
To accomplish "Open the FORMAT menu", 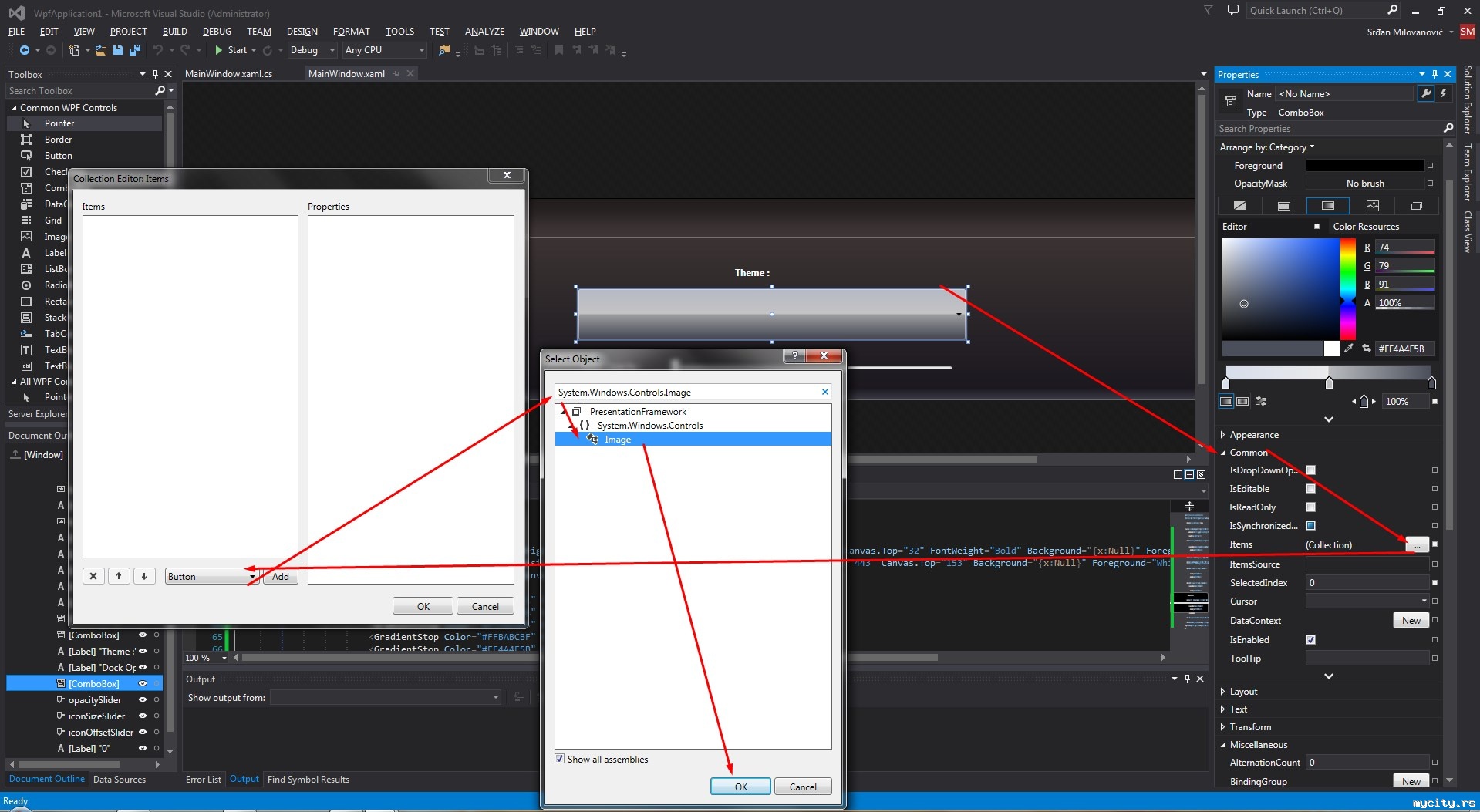I will pyautogui.click(x=351, y=32).
